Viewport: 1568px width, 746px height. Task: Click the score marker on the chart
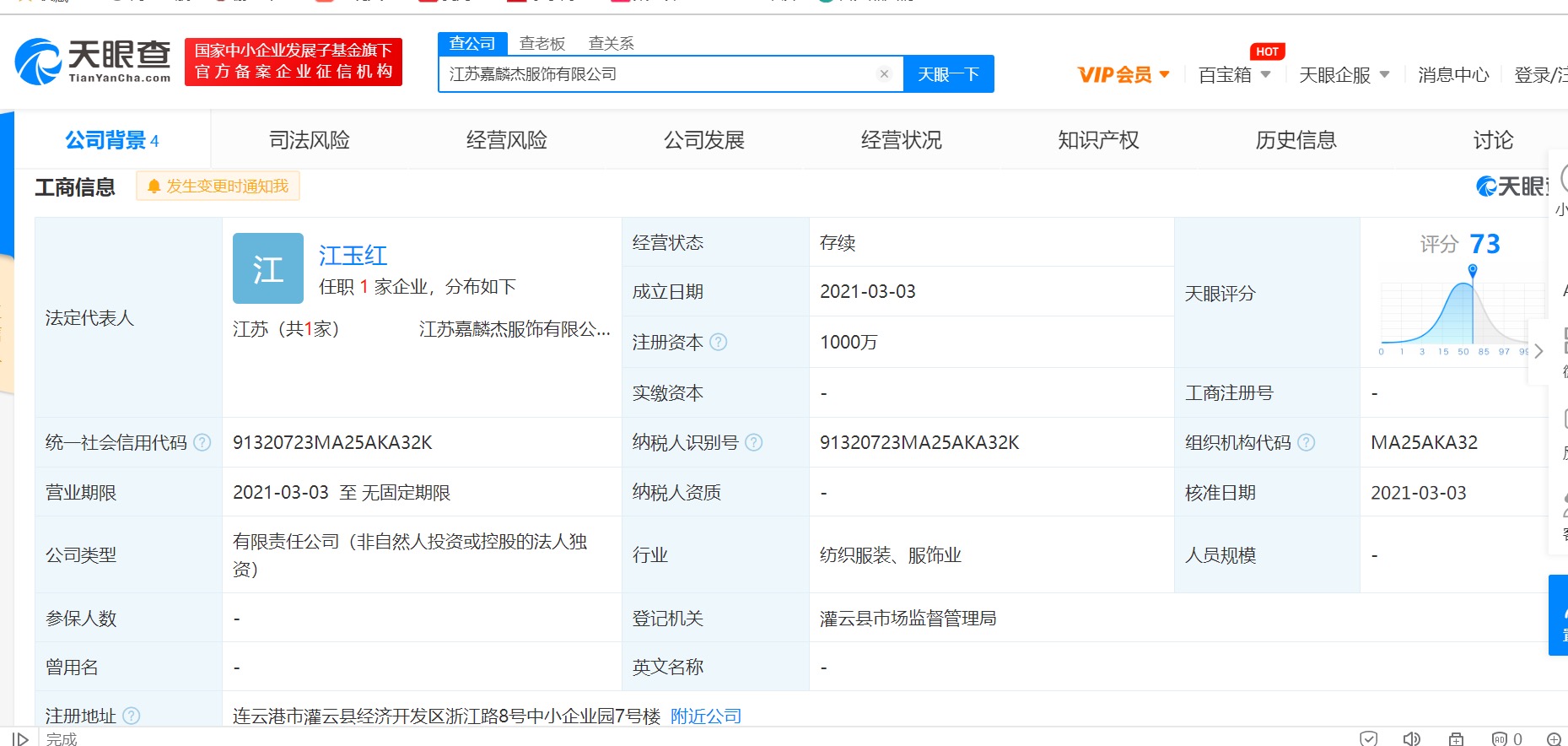click(1473, 271)
